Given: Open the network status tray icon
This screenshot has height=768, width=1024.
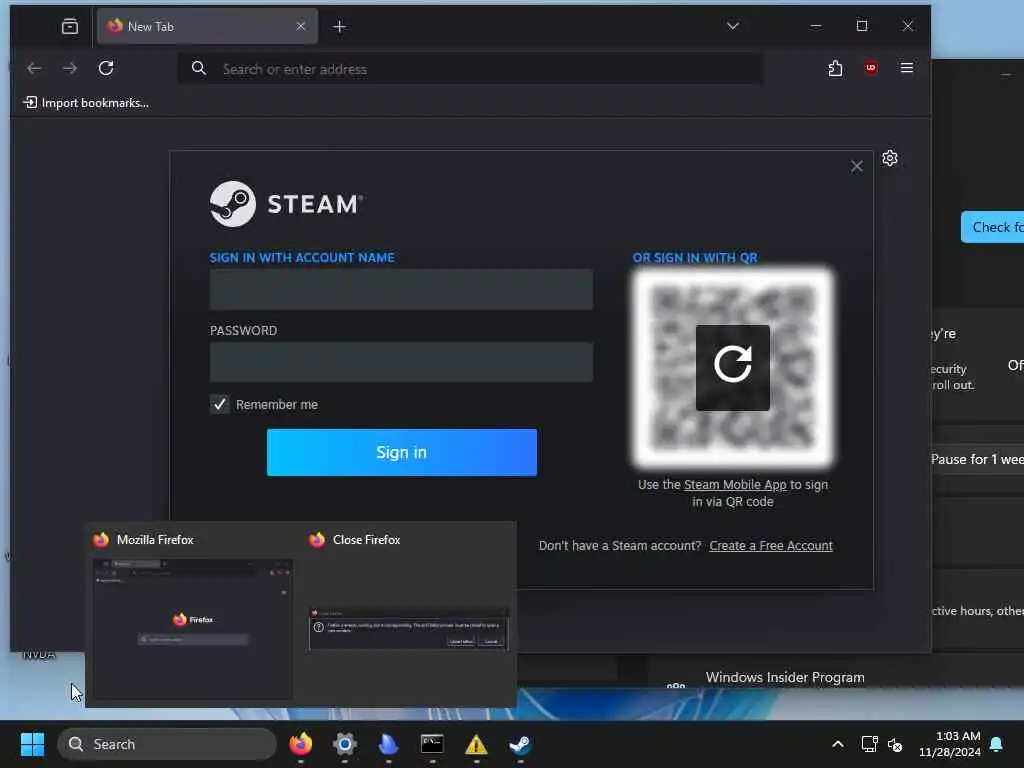Looking at the screenshot, I should click(869, 744).
